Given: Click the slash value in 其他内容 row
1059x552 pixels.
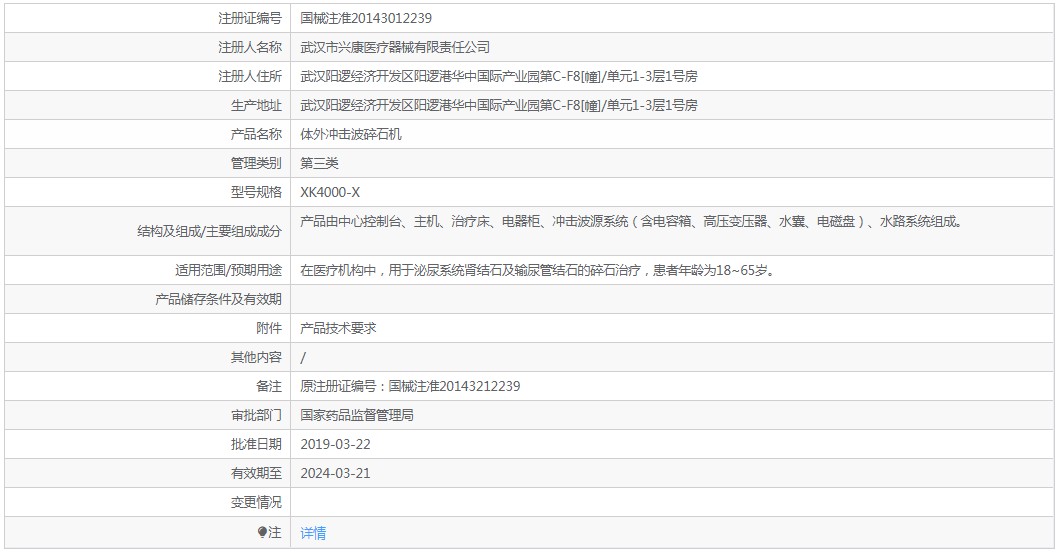Looking at the screenshot, I should coord(303,357).
